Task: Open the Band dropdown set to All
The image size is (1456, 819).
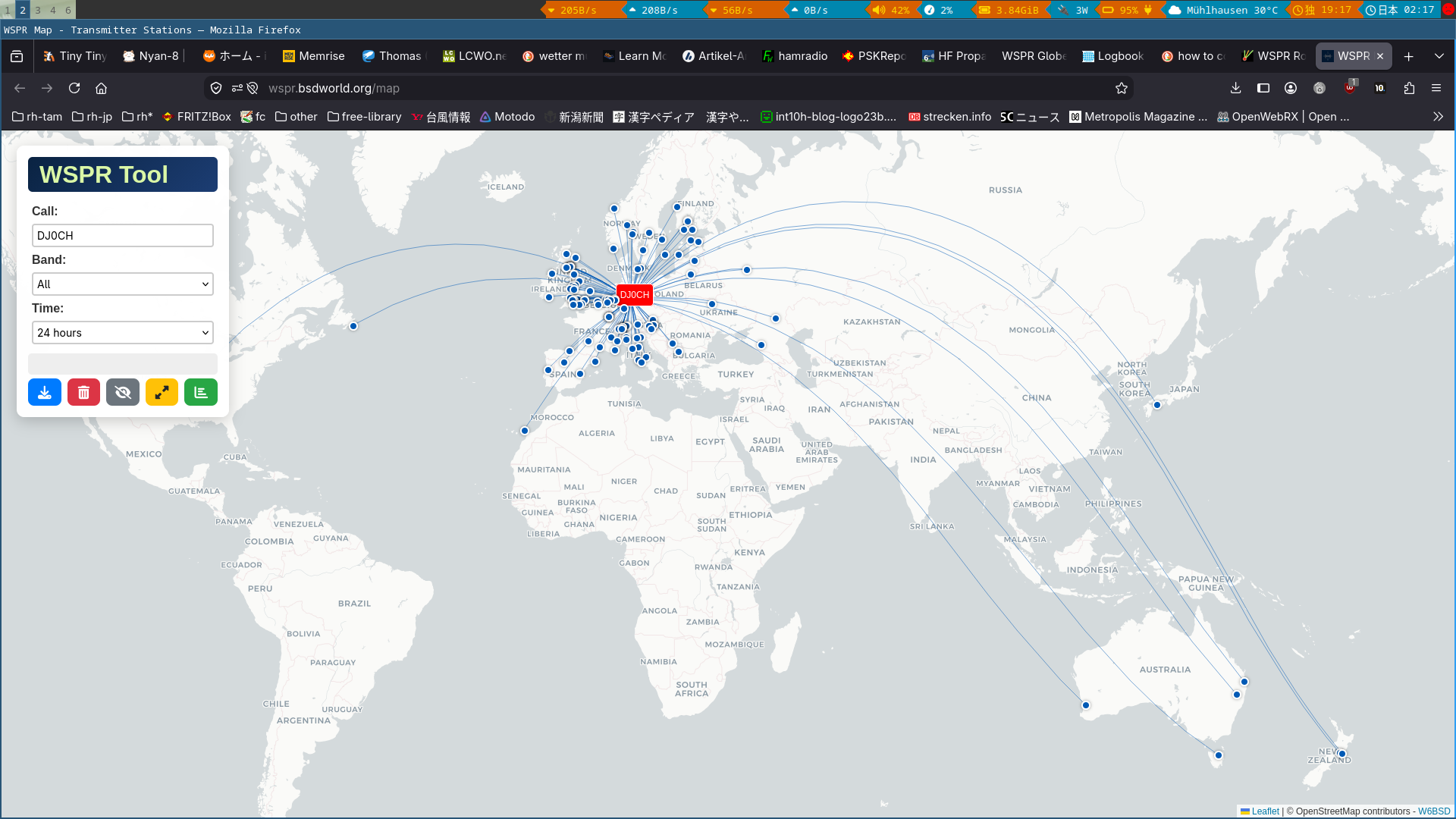Action: [x=123, y=284]
